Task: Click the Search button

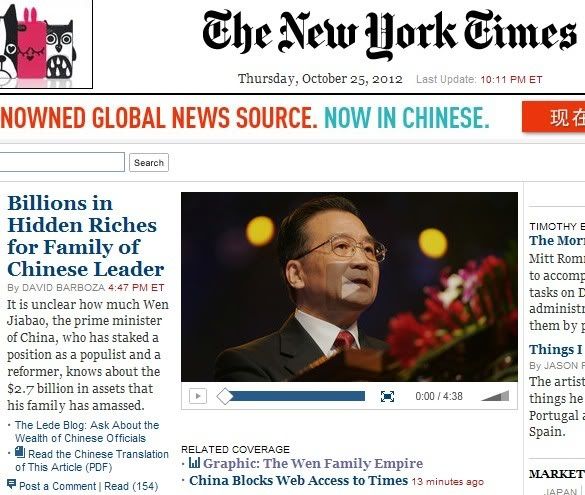Action: [149, 163]
